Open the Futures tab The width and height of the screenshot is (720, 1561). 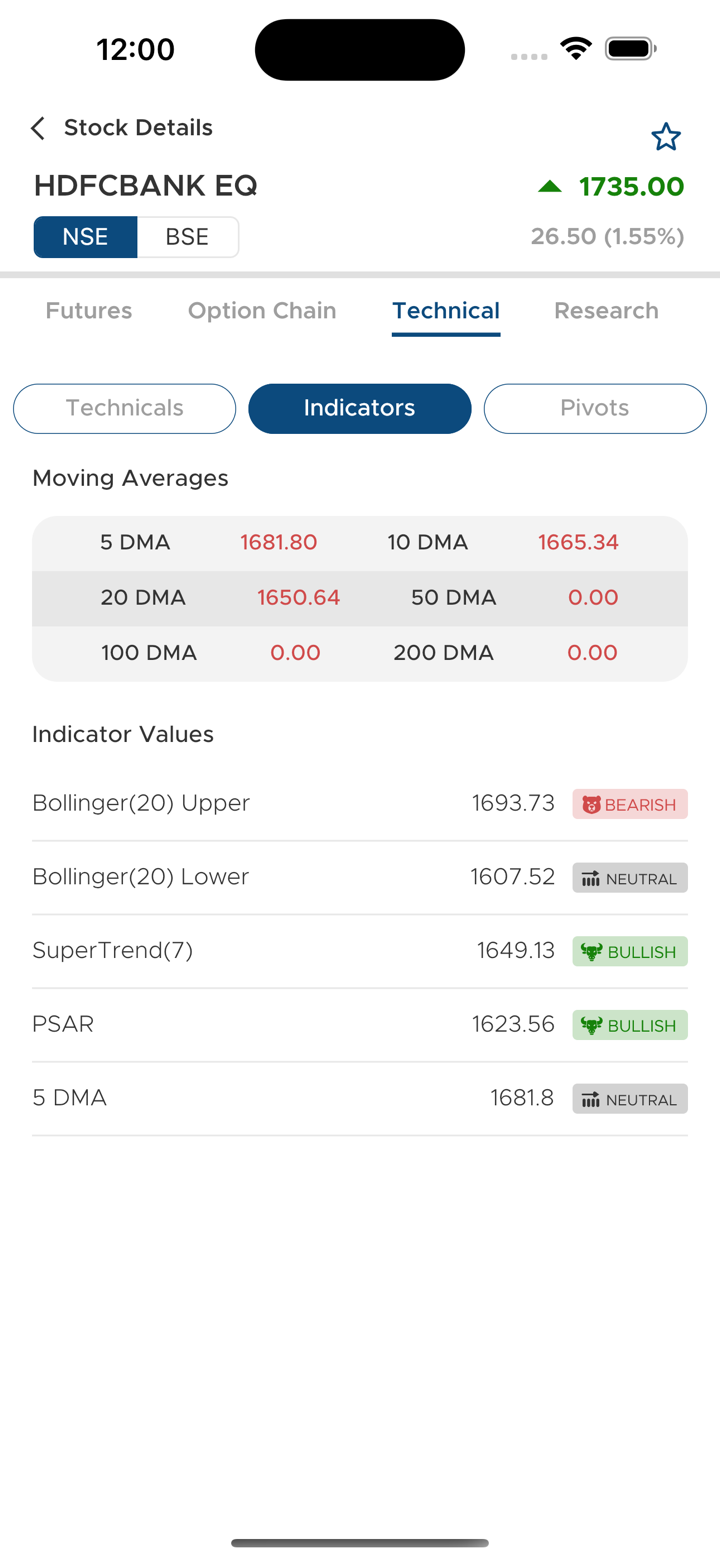[89, 311]
